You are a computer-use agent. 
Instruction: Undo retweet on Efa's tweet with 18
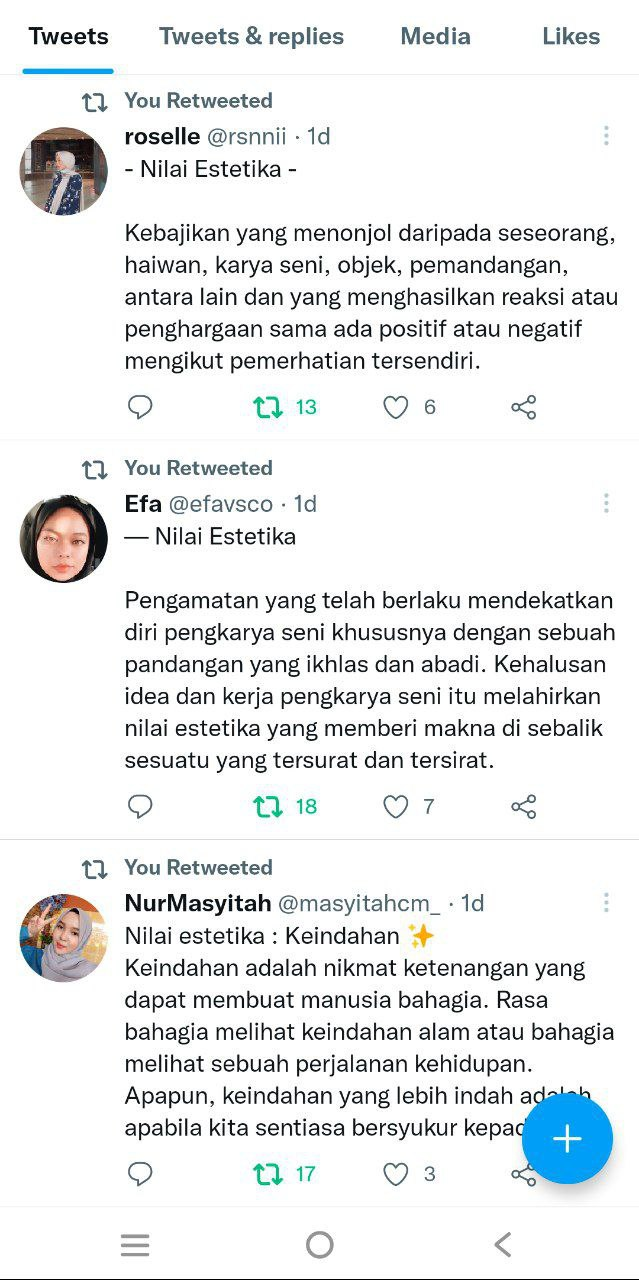267,806
